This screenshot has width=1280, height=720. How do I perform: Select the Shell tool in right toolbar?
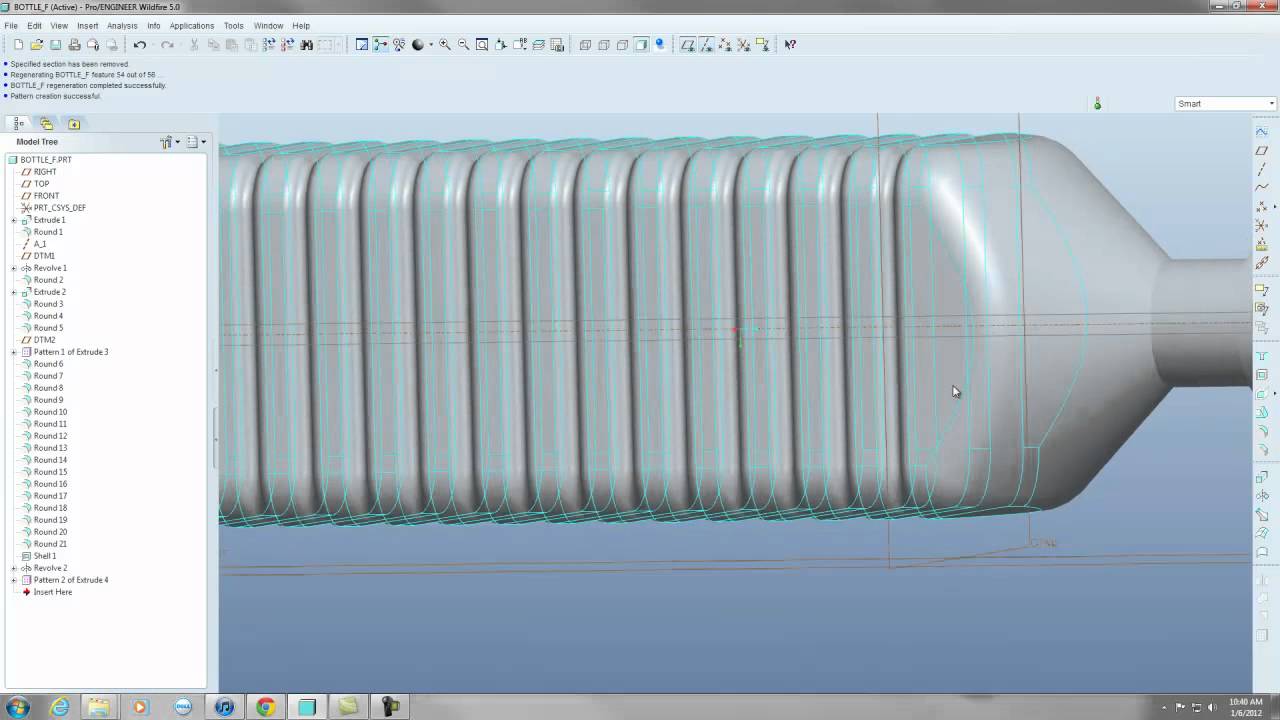[1262, 375]
